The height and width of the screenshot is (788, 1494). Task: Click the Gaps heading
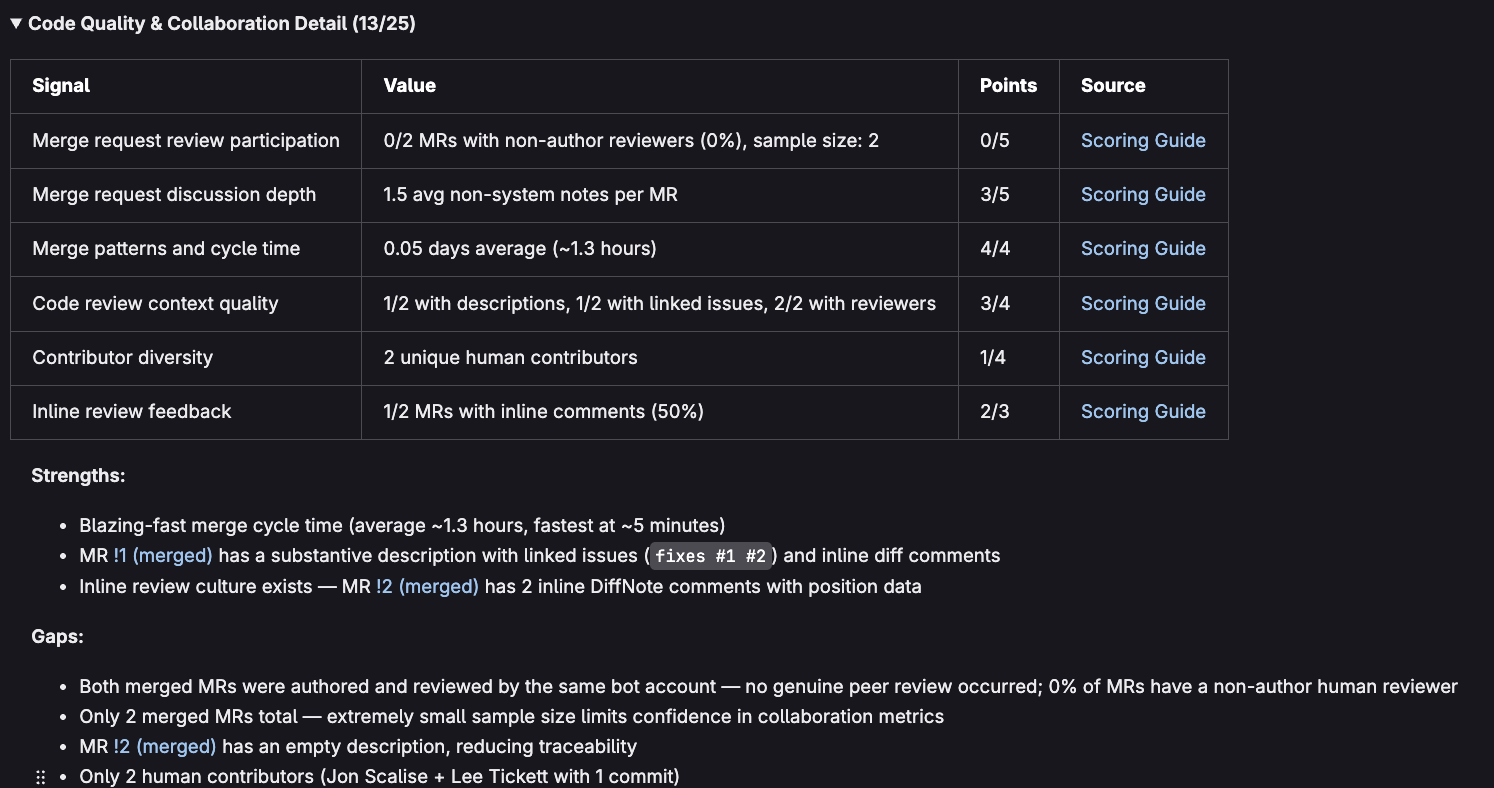pyautogui.click(x=58, y=636)
